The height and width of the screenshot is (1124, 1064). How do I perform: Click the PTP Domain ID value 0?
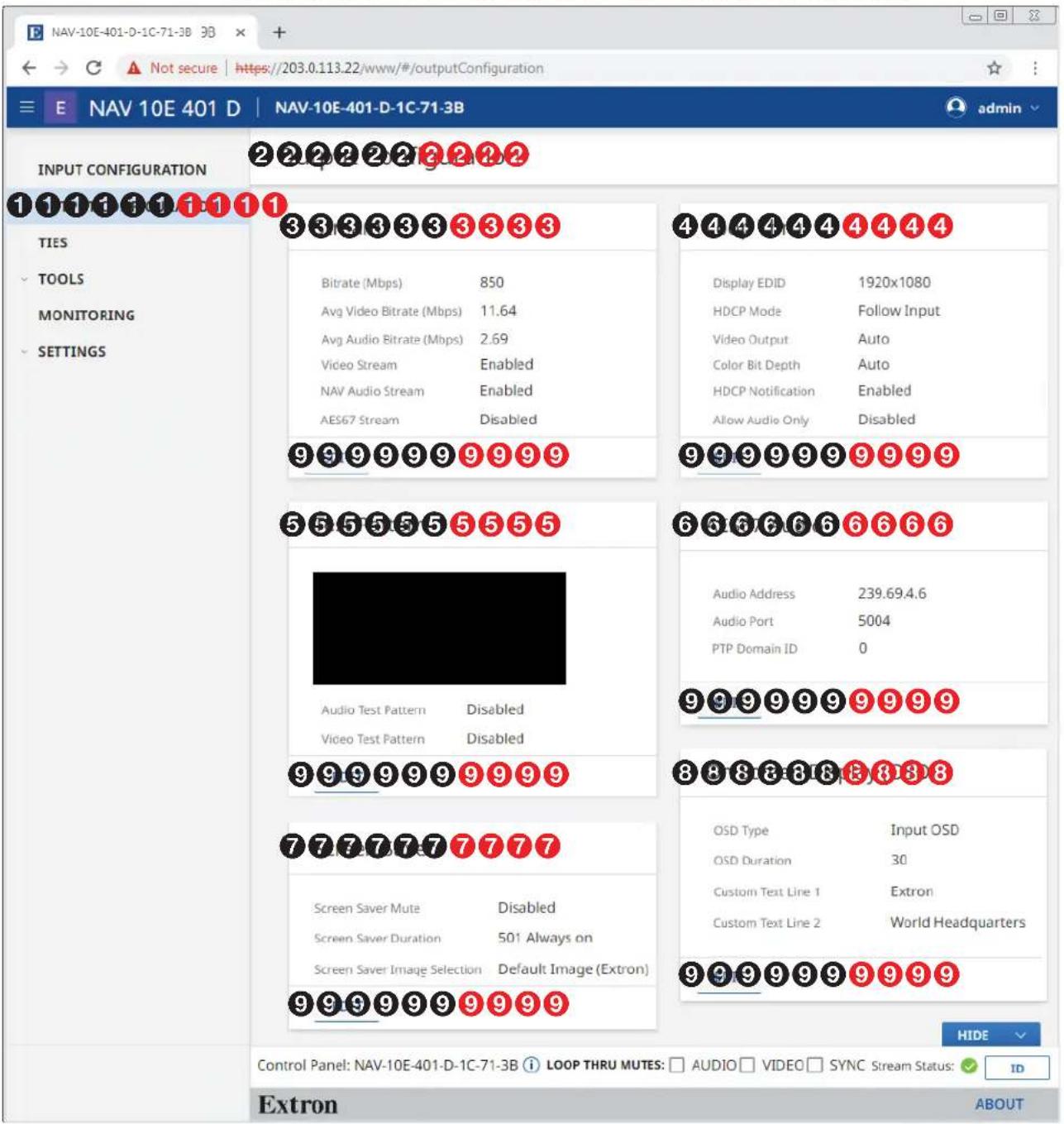[862, 648]
